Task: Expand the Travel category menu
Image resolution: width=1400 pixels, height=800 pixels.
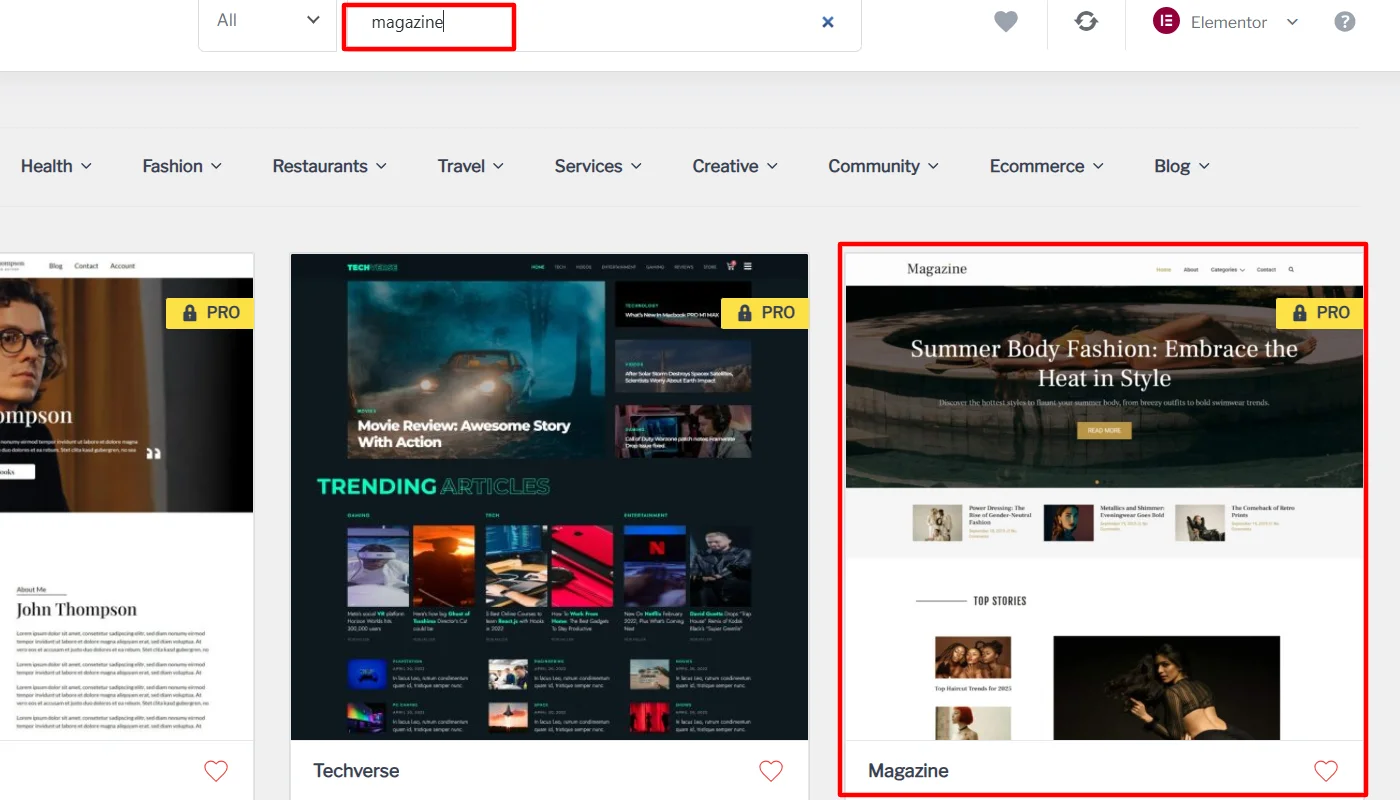Action: tap(471, 166)
